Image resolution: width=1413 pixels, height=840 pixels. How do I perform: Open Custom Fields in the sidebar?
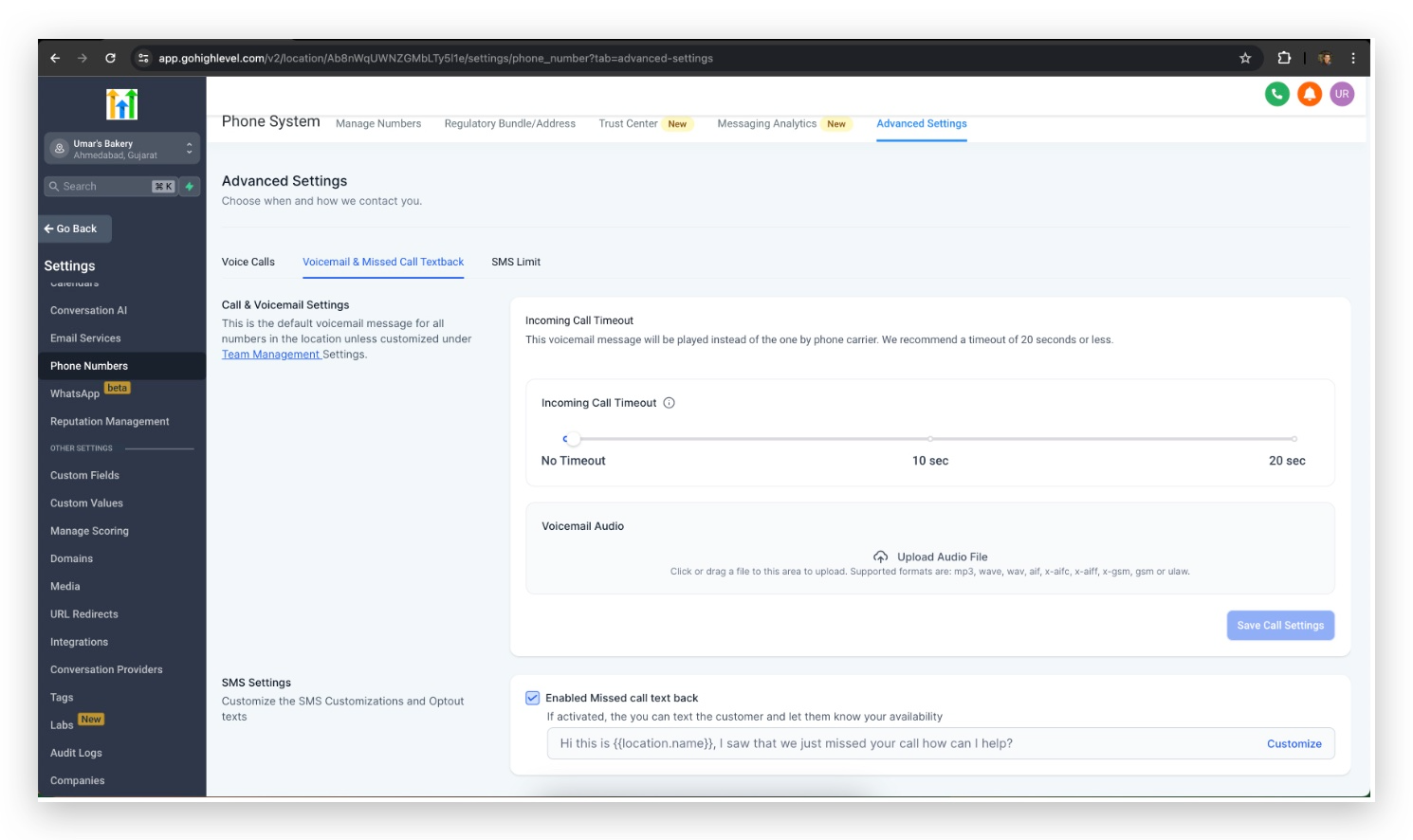(x=84, y=476)
